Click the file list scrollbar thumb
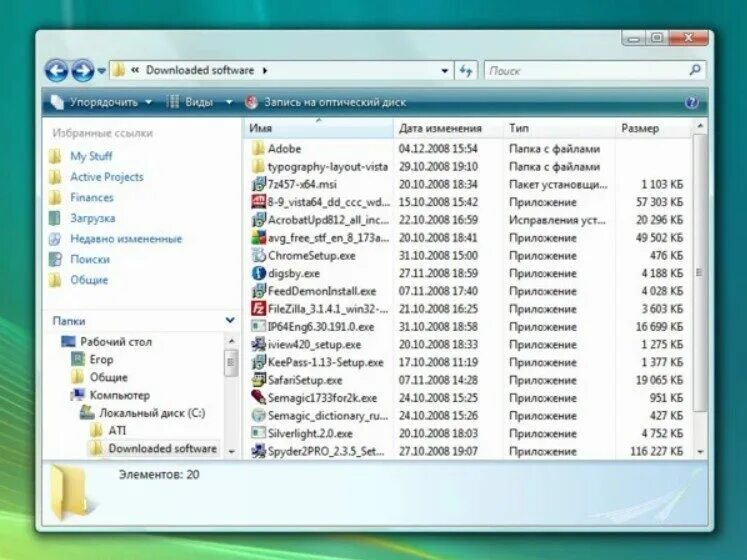The height and width of the screenshot is (560, 747). tap(699, 272)
